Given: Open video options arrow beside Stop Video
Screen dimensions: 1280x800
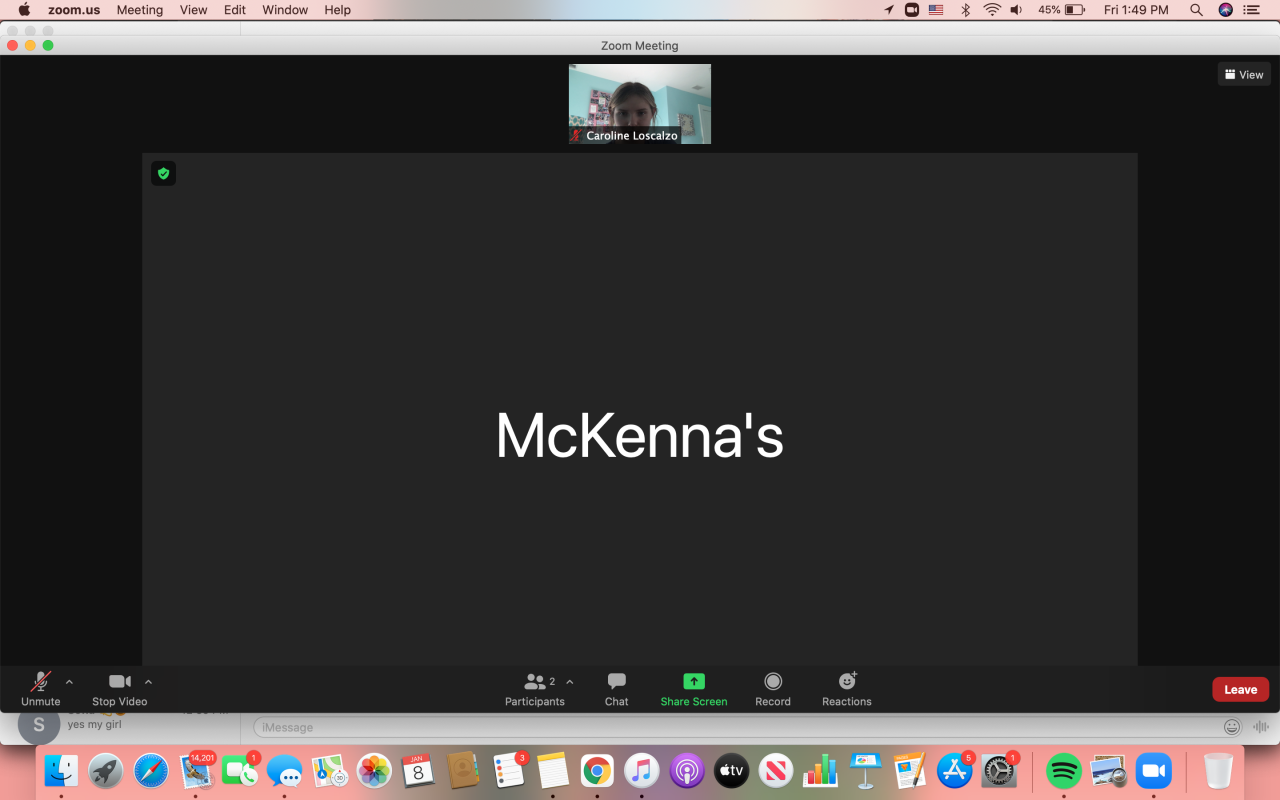Looking at the screenshot, I should click(148, 682).
